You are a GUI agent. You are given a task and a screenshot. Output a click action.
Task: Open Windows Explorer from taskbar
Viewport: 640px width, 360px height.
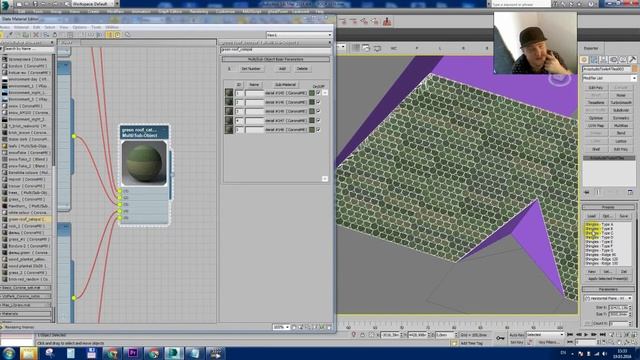tap(29, 353)
